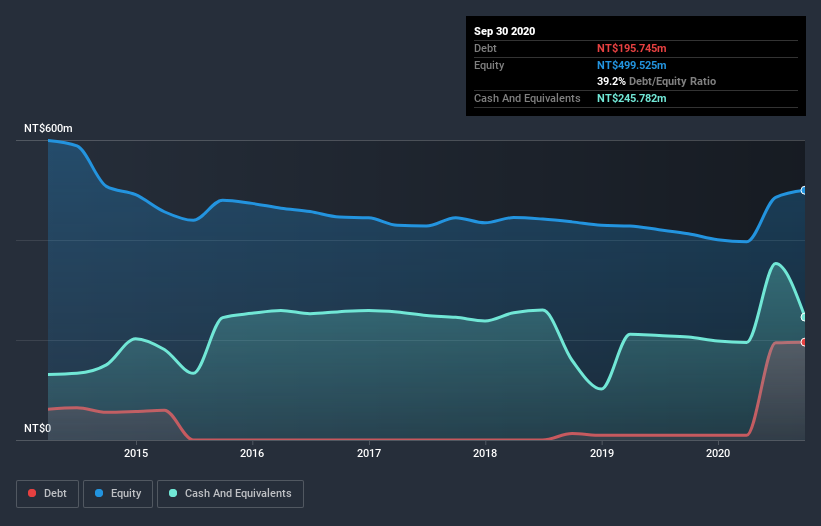Click the Equity label in tooltip
This screenshot has width=821, height=526.
point(489,65)
